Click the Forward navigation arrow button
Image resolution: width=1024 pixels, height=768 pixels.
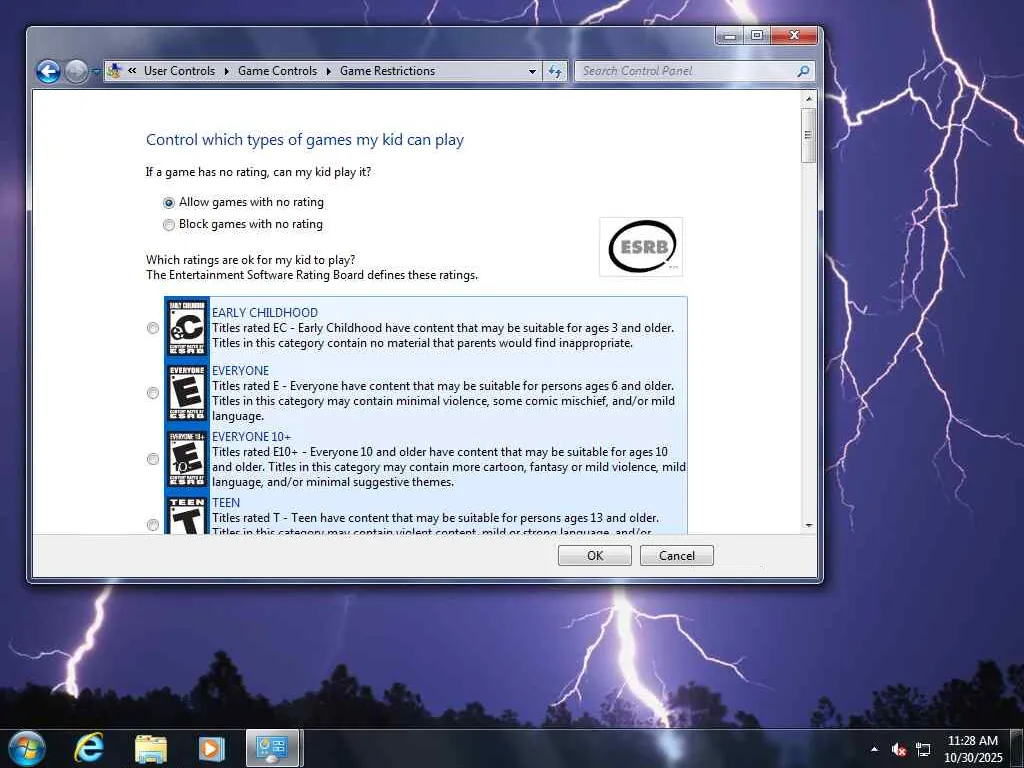coord(76,71)
